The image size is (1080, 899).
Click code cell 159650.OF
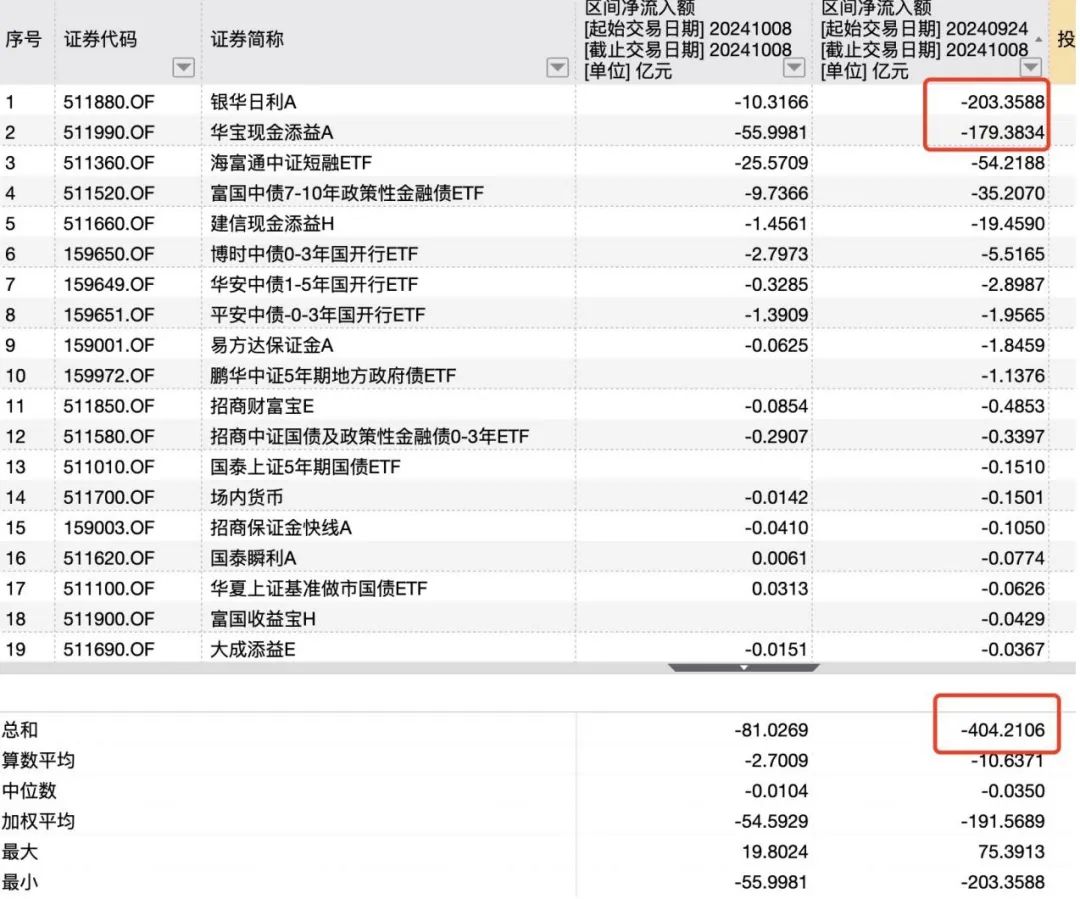109,254
